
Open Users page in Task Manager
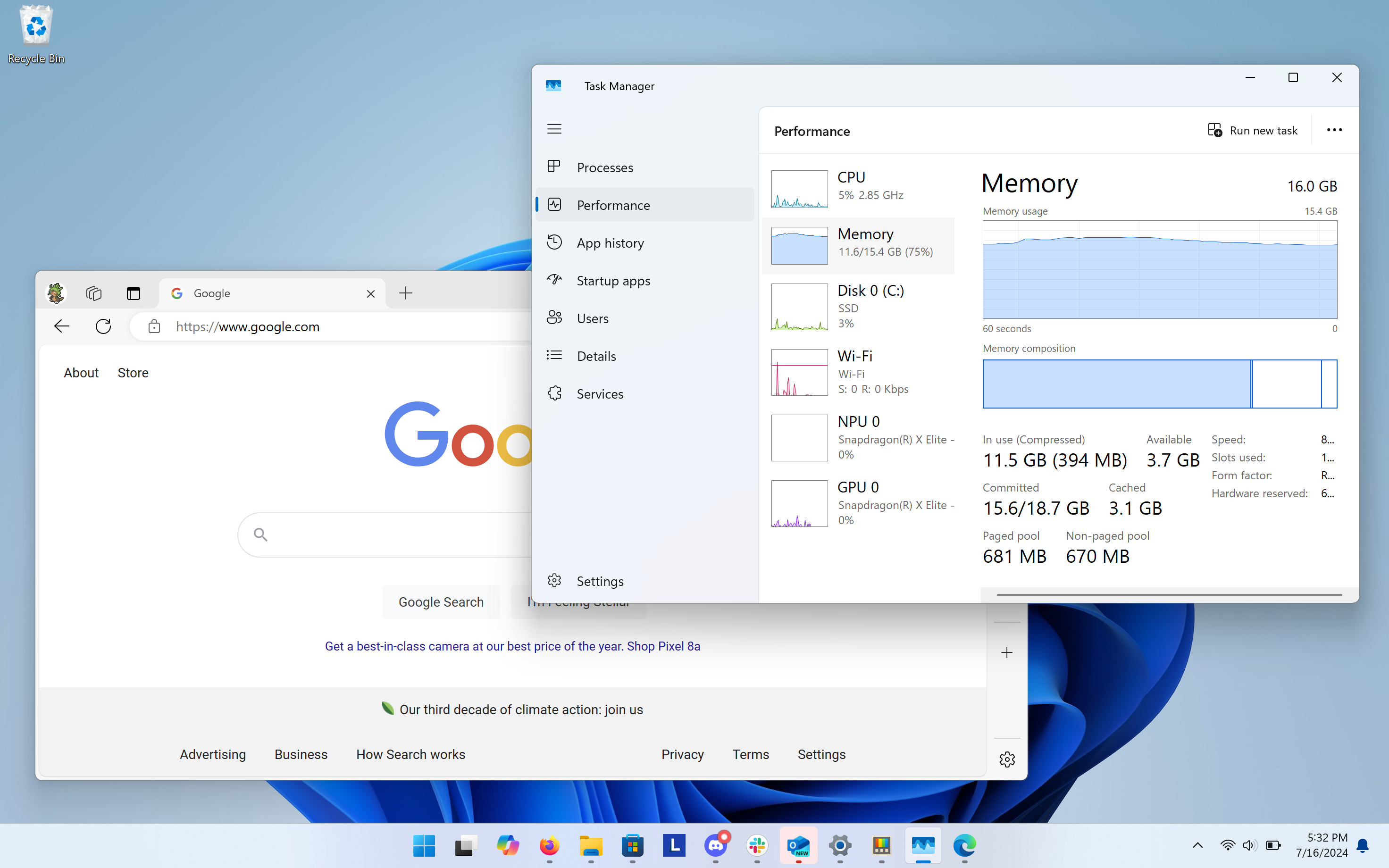(x=644, y=318)
